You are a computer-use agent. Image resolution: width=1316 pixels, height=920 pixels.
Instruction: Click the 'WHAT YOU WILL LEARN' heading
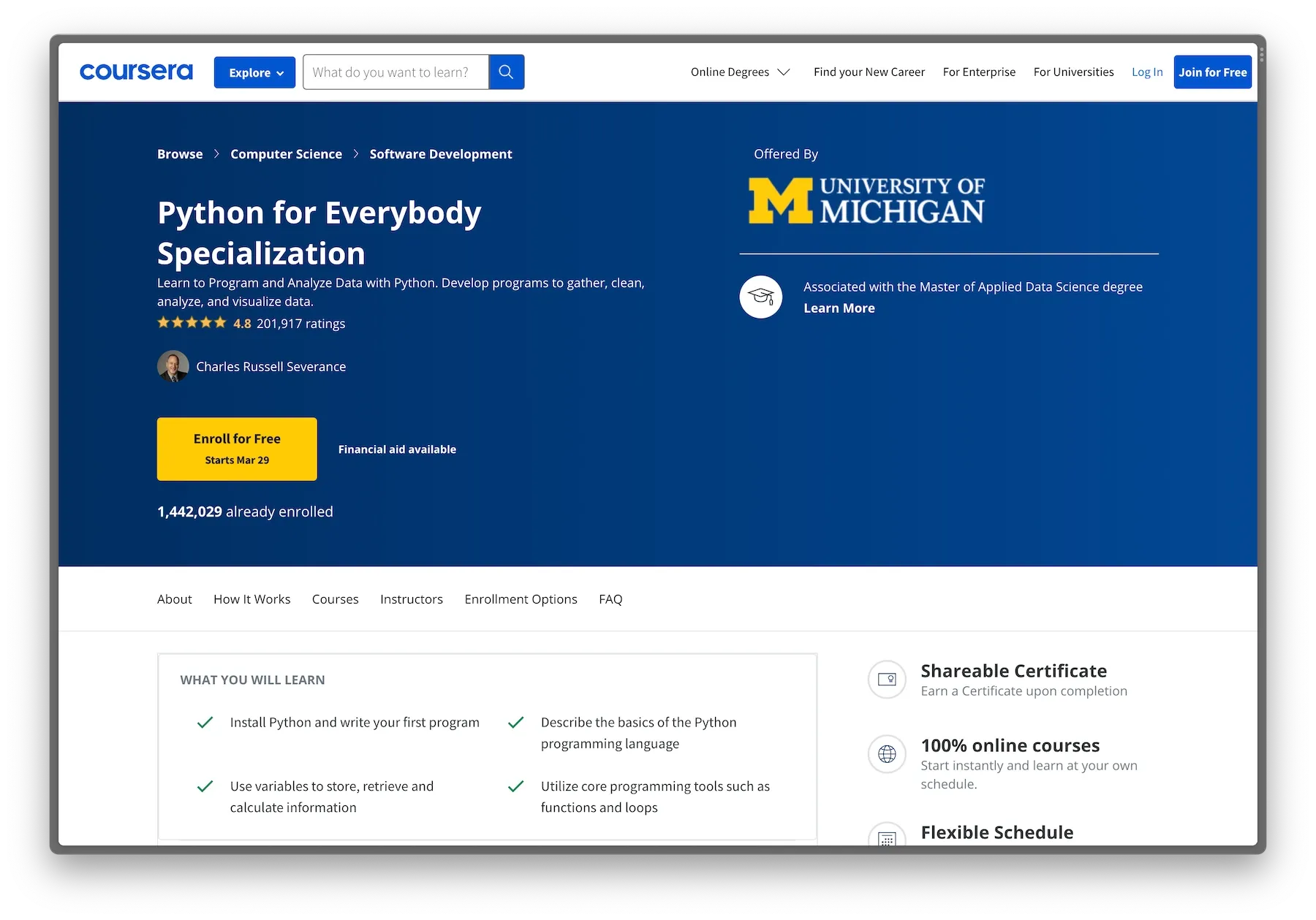click(252, 680)
